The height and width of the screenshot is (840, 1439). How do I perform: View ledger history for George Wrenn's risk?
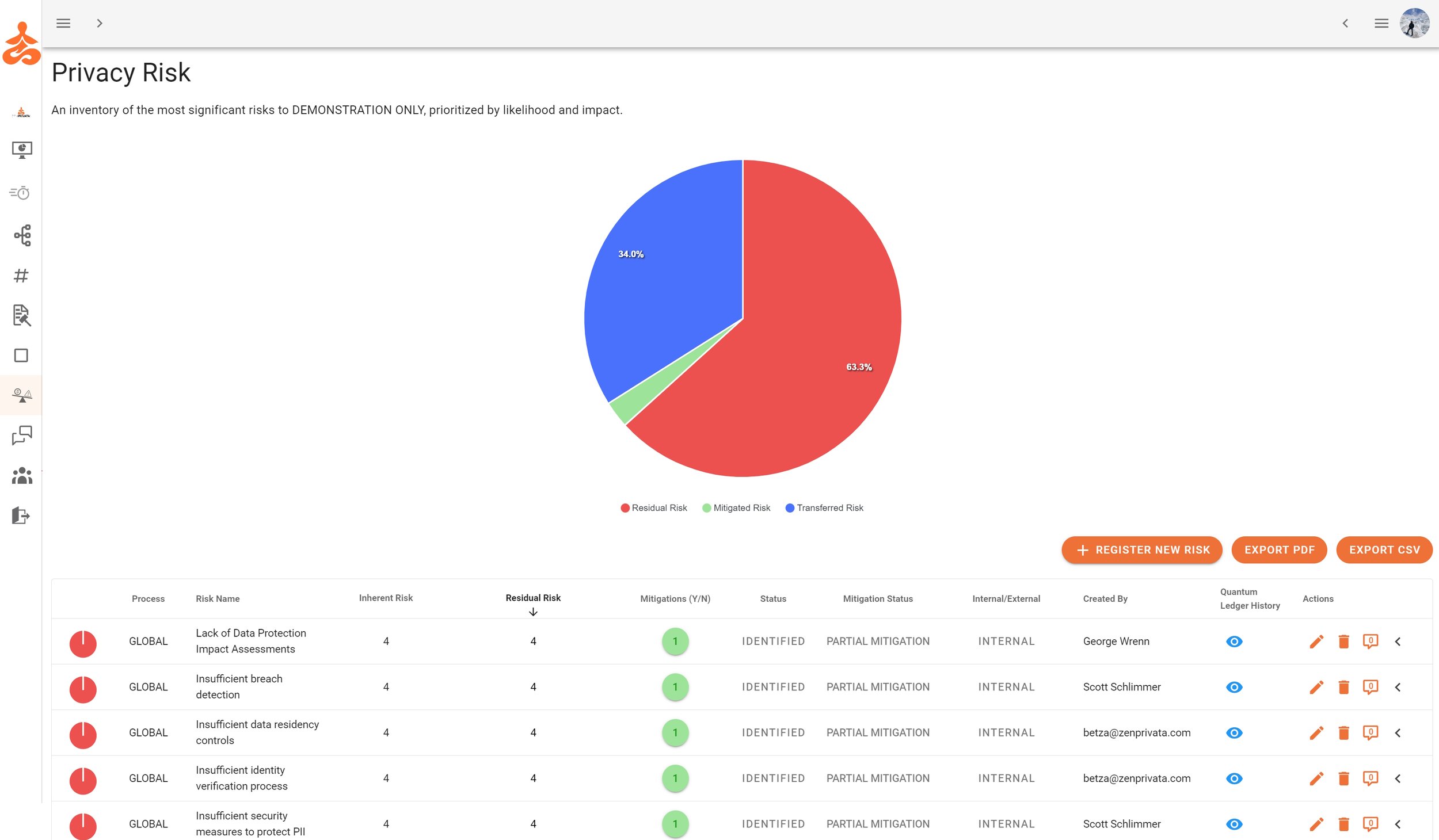(1234, 642)
